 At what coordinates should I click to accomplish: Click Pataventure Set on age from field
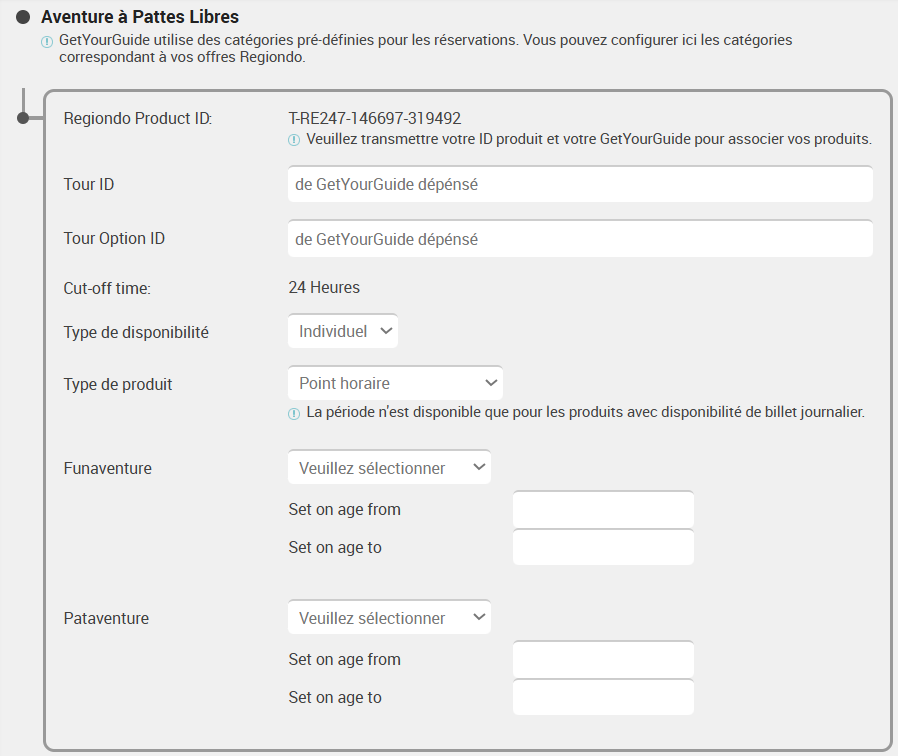click(x=603, y=660)
